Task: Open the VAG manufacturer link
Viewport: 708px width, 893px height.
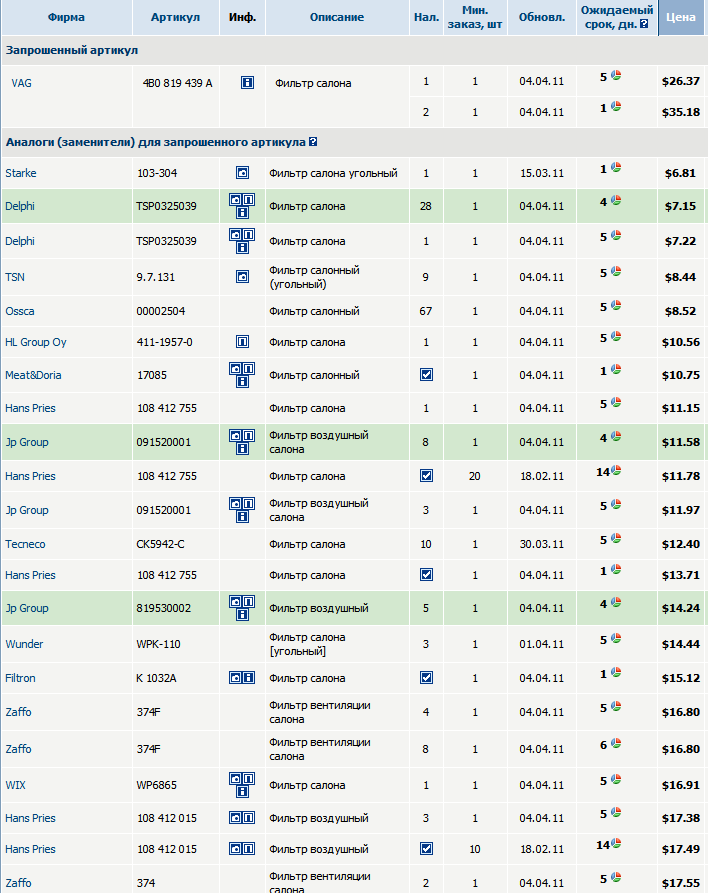Action: coord(21,83)
